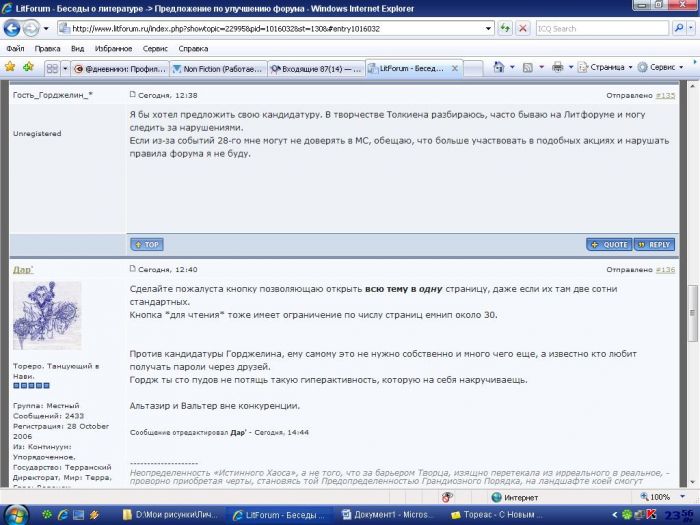The image size is (700, 525).
Task: Switch to the Non Fiction tab
Action: pos(216,69)
